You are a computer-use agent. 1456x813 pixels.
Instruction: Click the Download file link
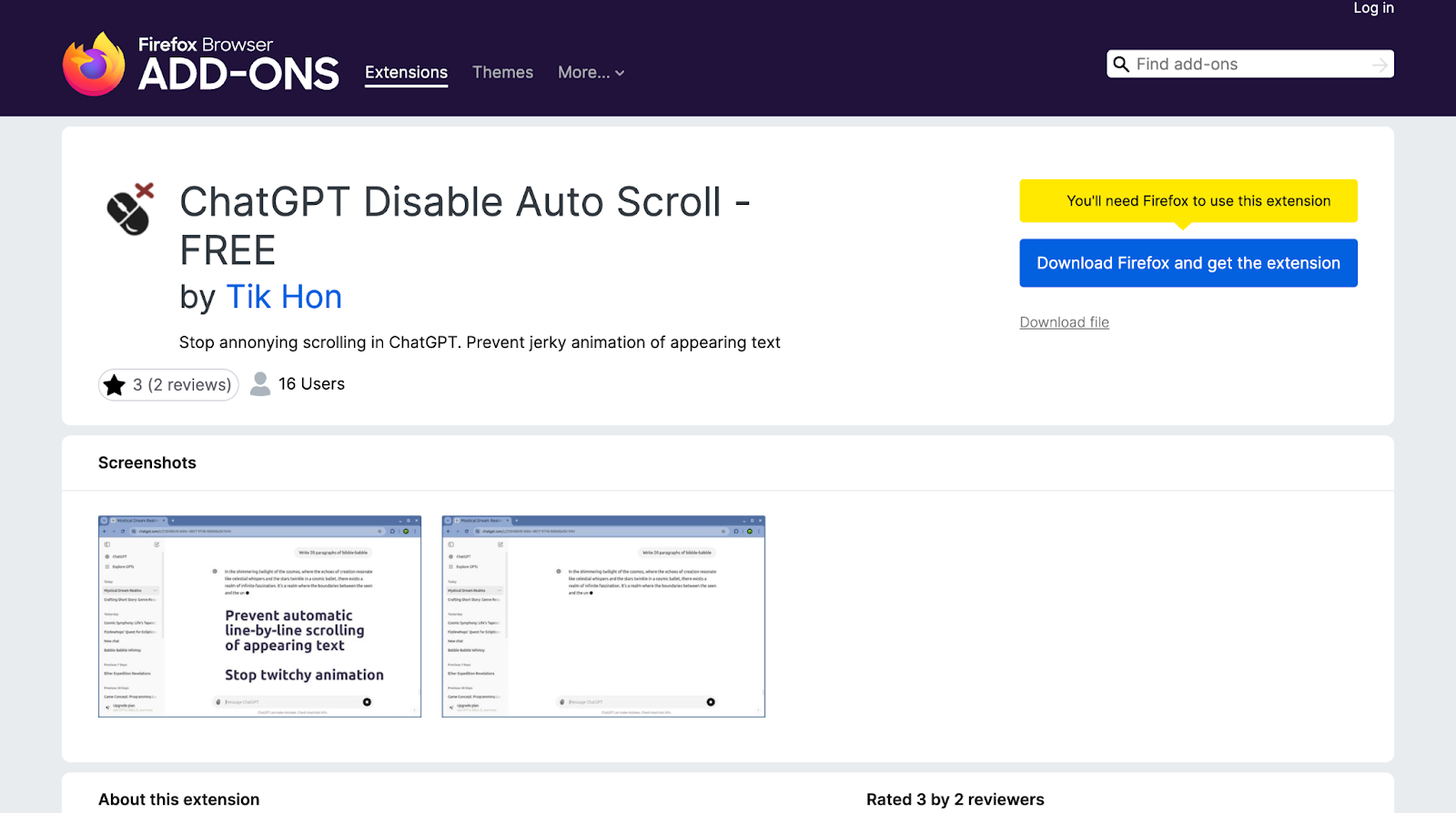click(x=1064, y=322)
